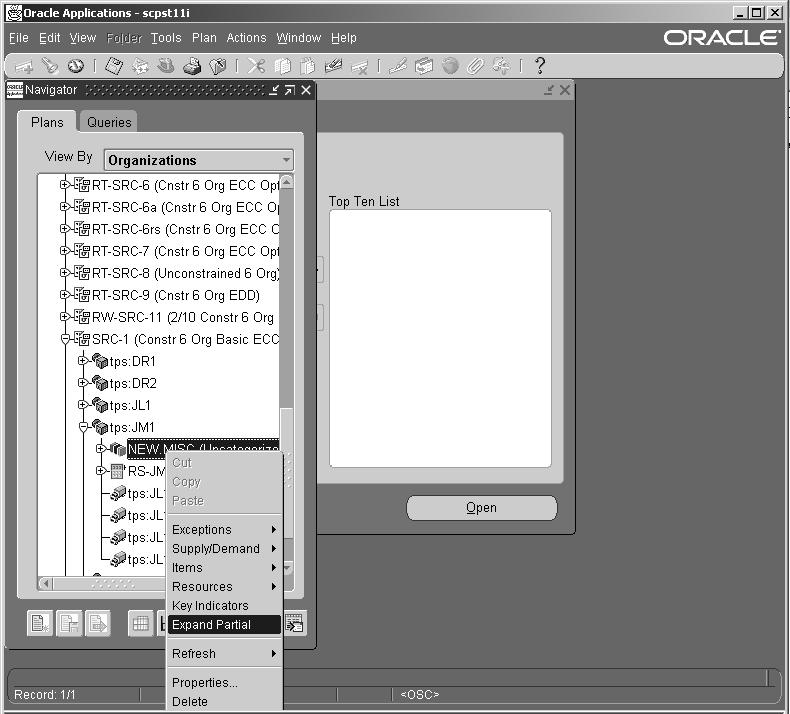Choose Properties... from context menu

(x=224, y=683)
